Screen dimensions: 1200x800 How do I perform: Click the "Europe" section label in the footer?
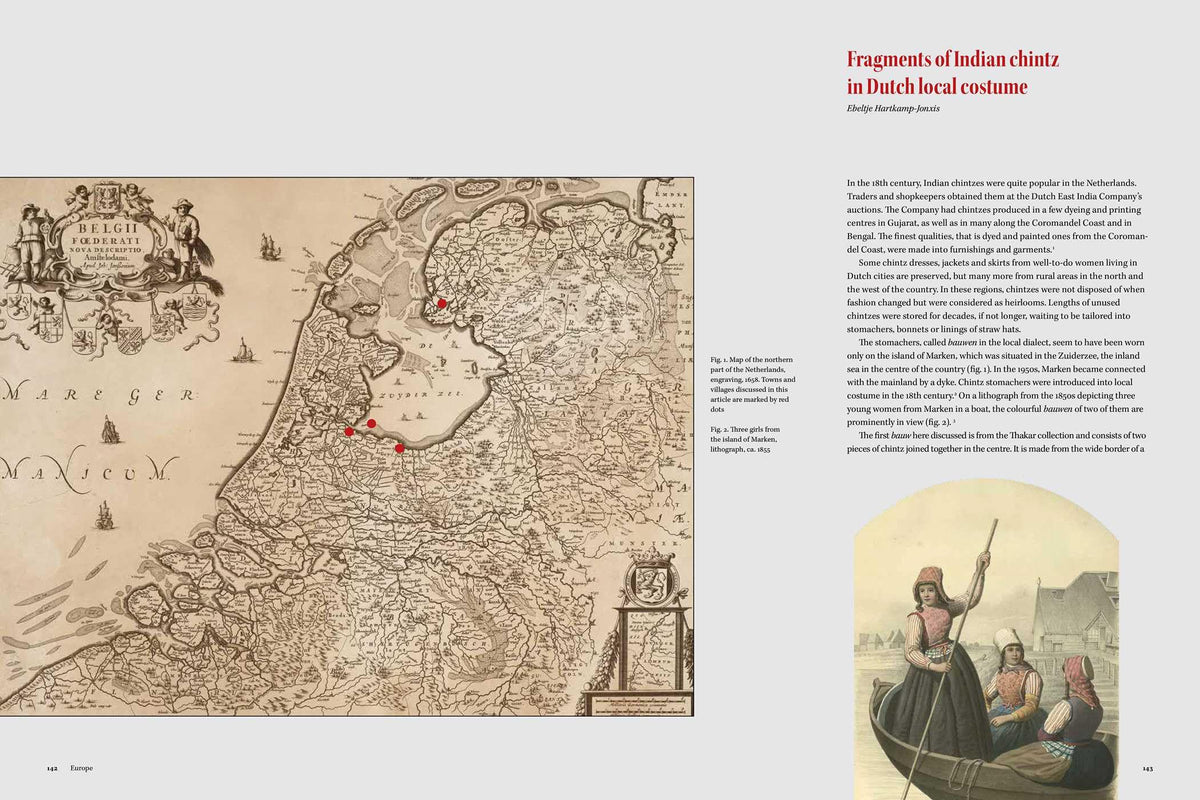tap(82, 768)
